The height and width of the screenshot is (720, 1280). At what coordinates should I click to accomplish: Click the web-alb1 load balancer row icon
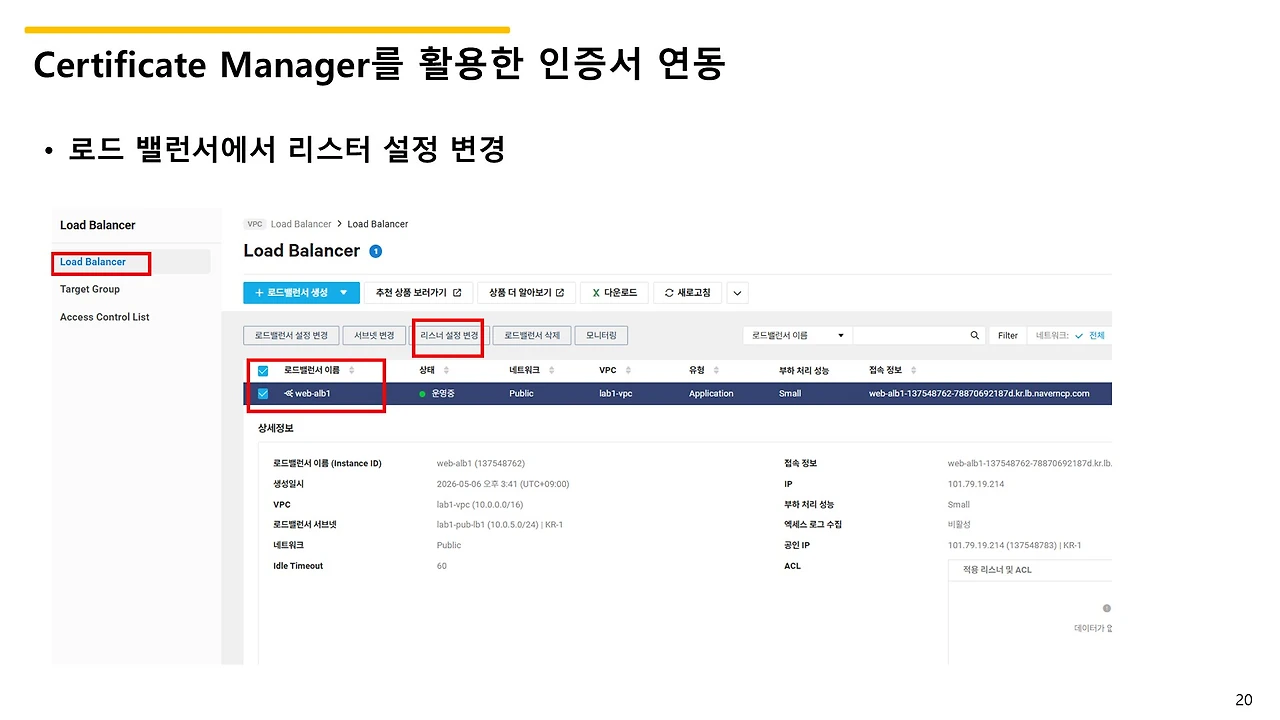288,394
